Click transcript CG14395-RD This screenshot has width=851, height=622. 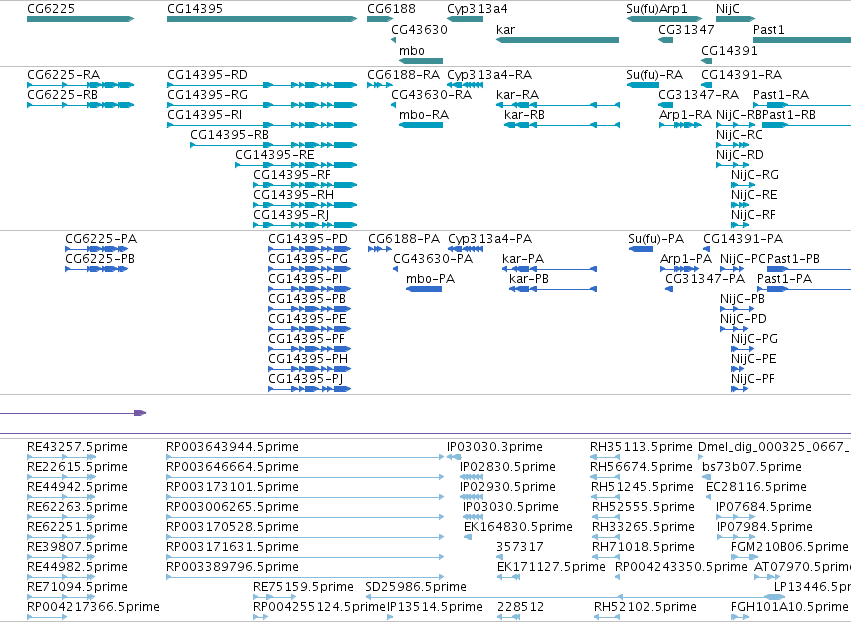click(262, 85)
